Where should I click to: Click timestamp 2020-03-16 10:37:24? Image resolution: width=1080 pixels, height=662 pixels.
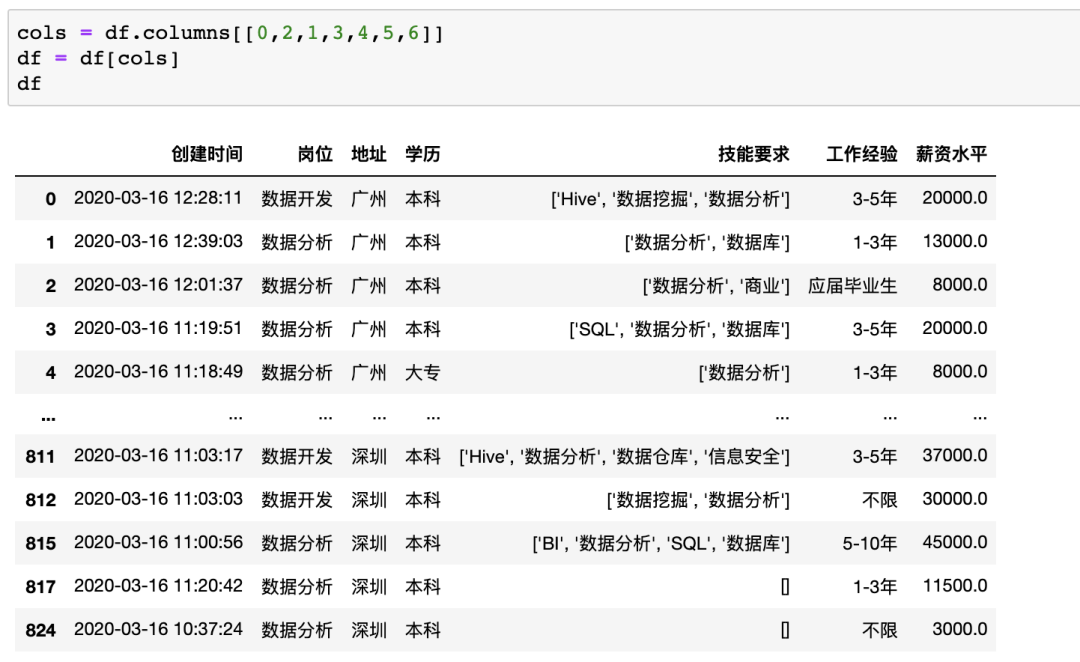click(x=158, y=630)
